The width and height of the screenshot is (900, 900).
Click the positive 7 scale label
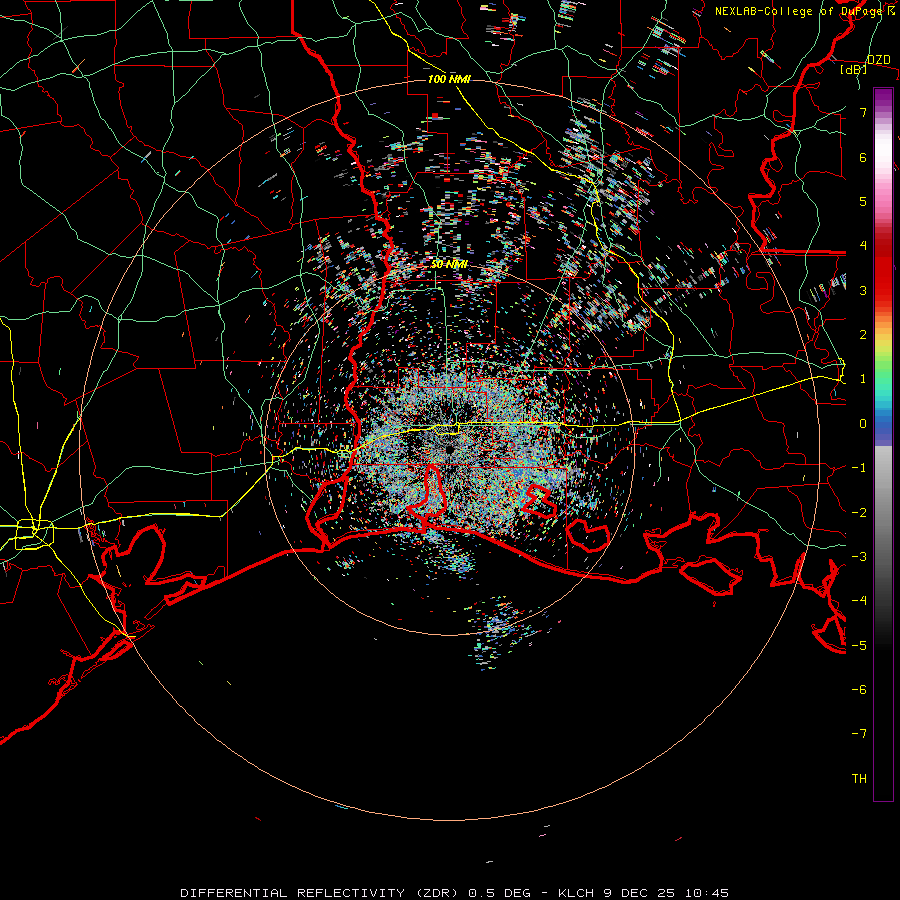(863, 112)
